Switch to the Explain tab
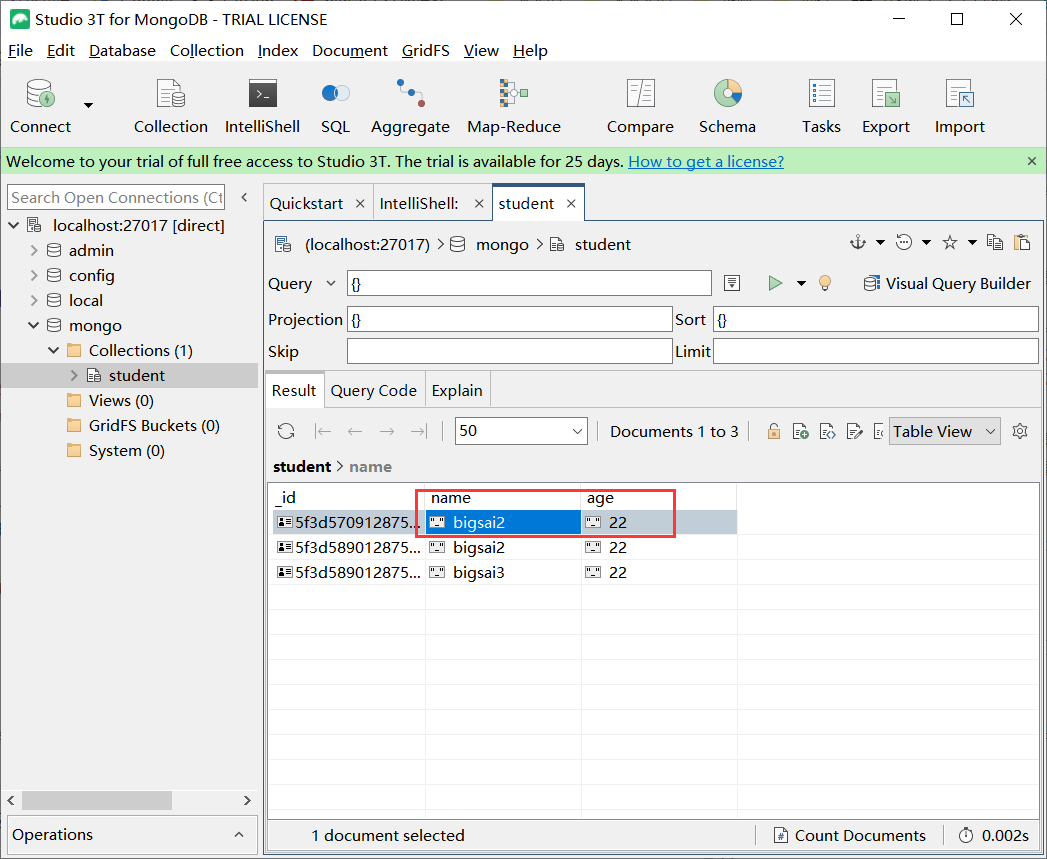 tap(457, 391)
